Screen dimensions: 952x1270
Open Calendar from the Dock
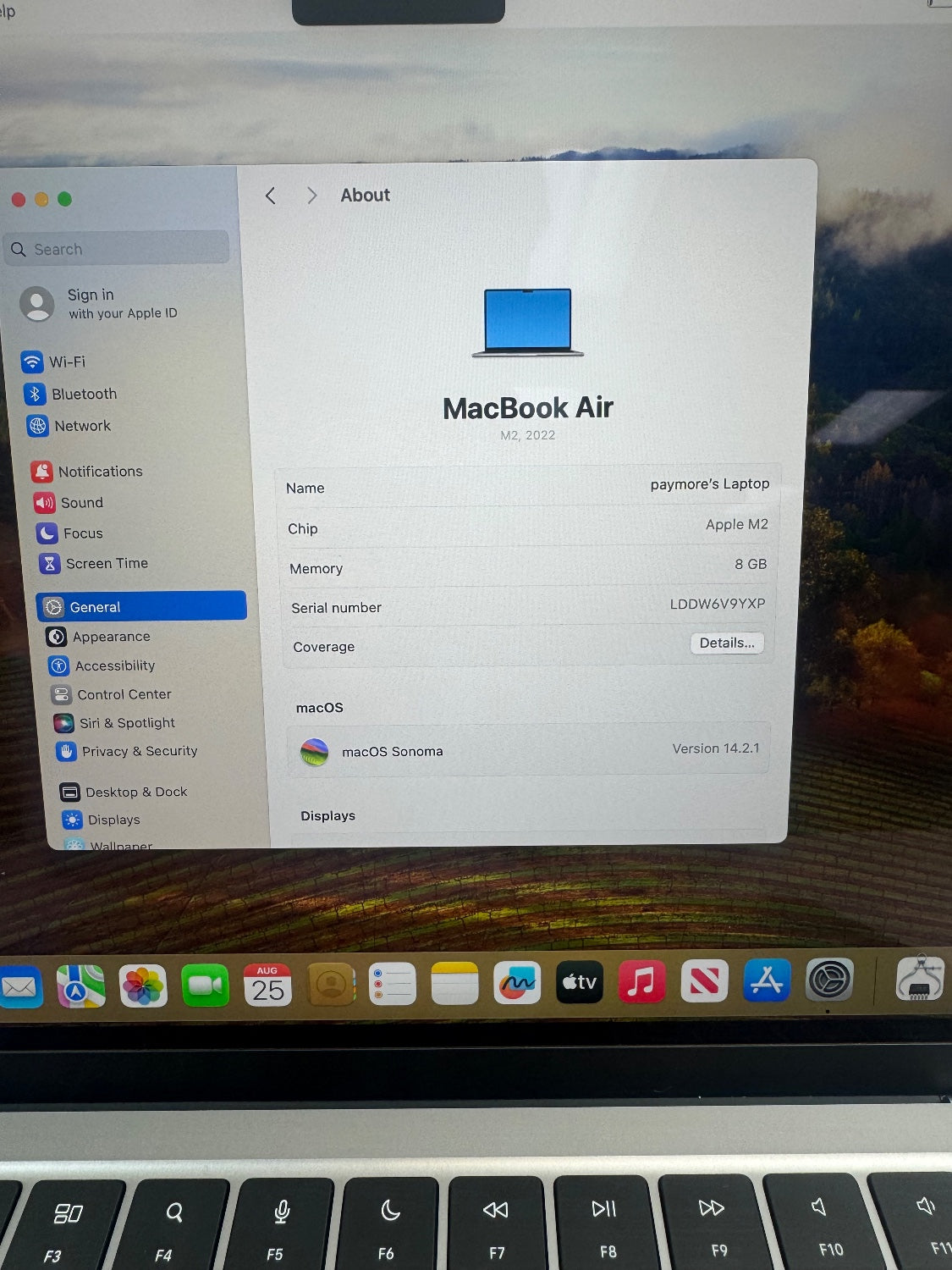(267, 986)
